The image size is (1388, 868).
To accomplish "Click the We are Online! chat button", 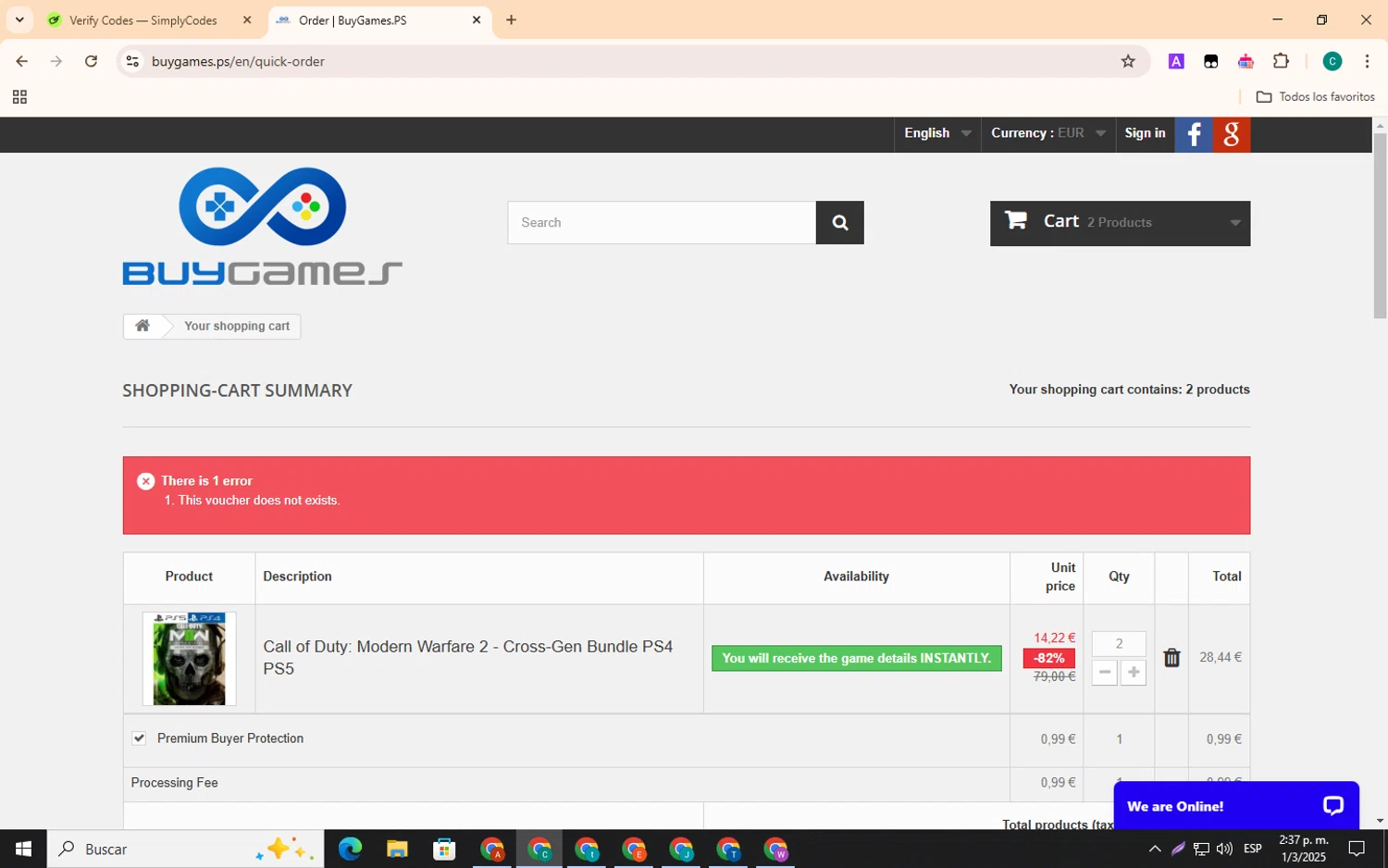I will pyautogui.click(x=1236, y=806).
